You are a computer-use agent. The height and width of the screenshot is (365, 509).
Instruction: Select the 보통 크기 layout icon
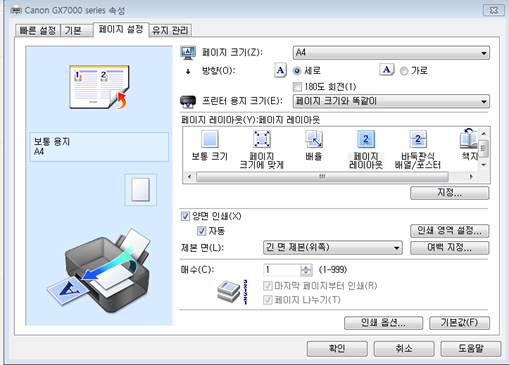pos(210,139)
